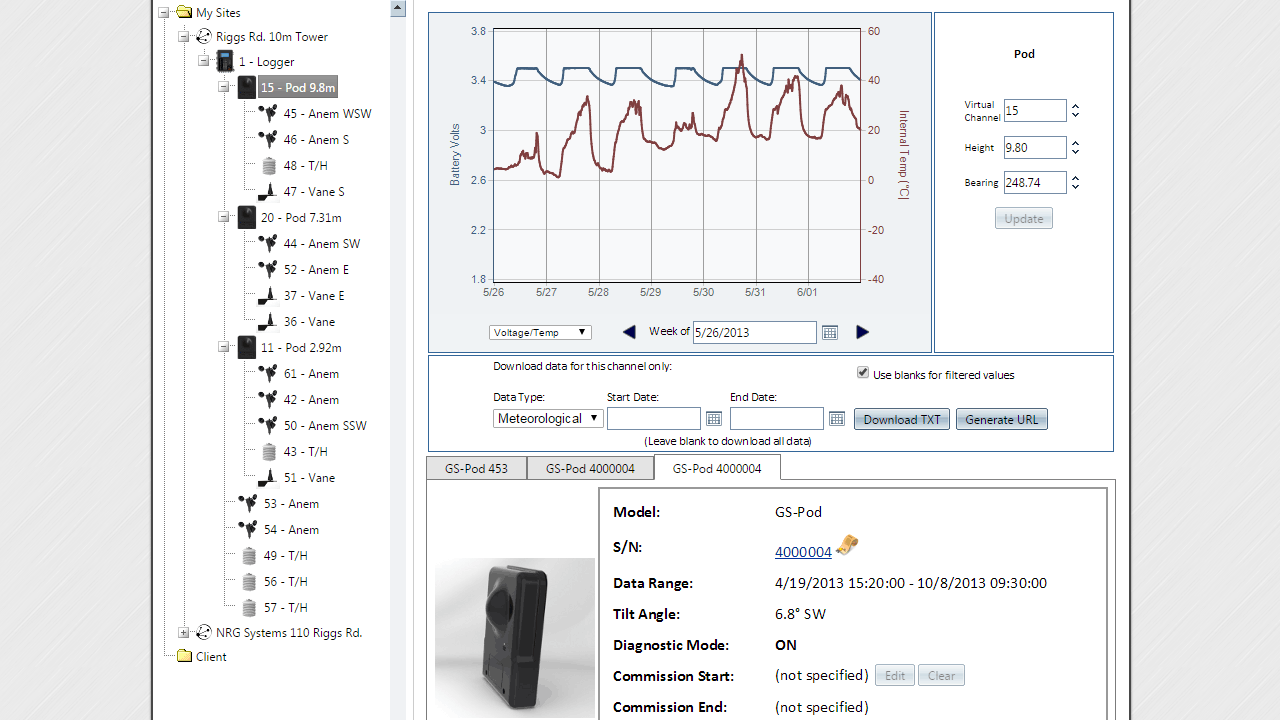Open serial number 4000004 link

pos(803,552)
